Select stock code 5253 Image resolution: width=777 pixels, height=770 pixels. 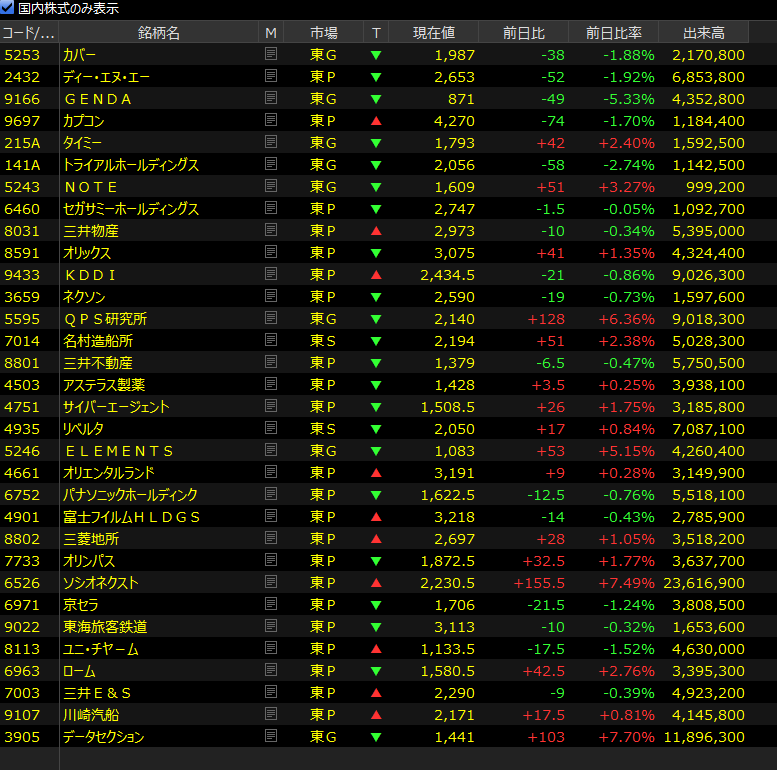point(22,55)
